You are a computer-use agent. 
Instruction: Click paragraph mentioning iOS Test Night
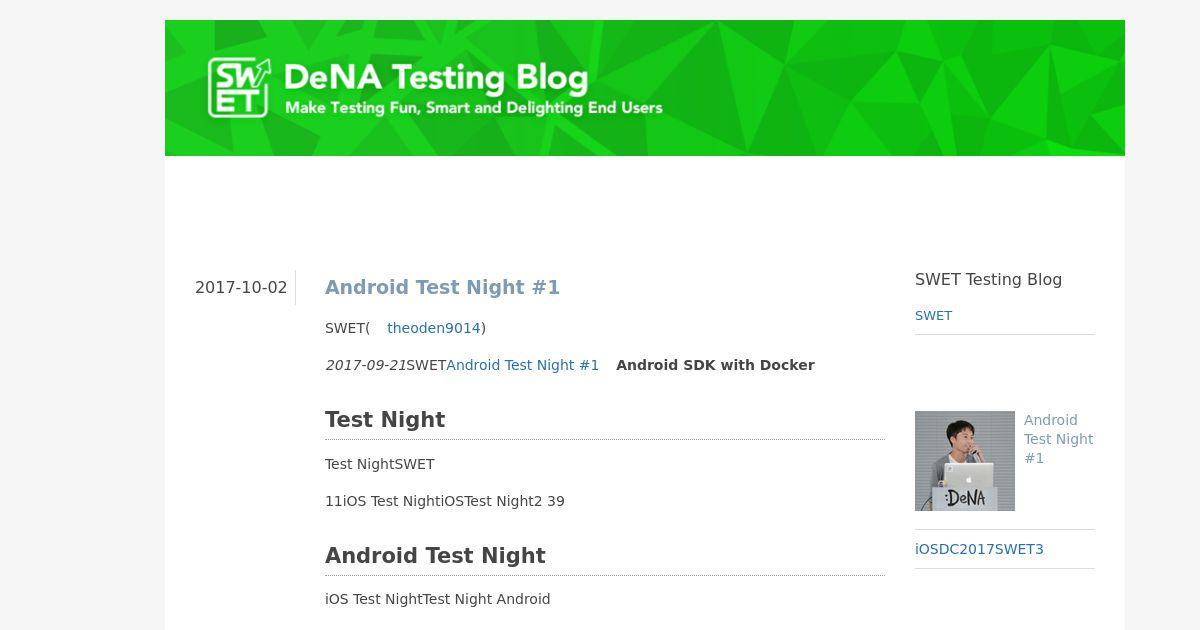tap(445, 501)
